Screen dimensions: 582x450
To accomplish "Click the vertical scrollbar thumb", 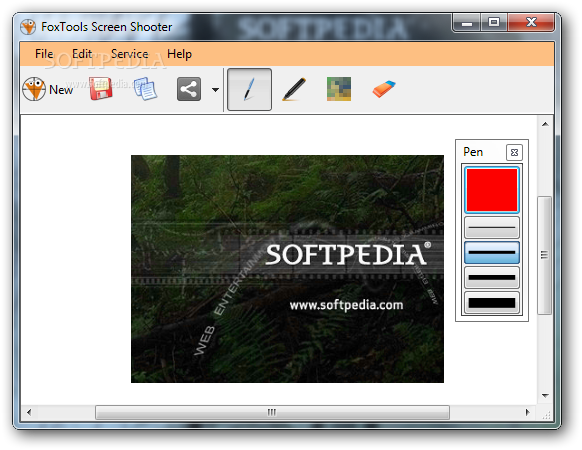I will point(545,255).
